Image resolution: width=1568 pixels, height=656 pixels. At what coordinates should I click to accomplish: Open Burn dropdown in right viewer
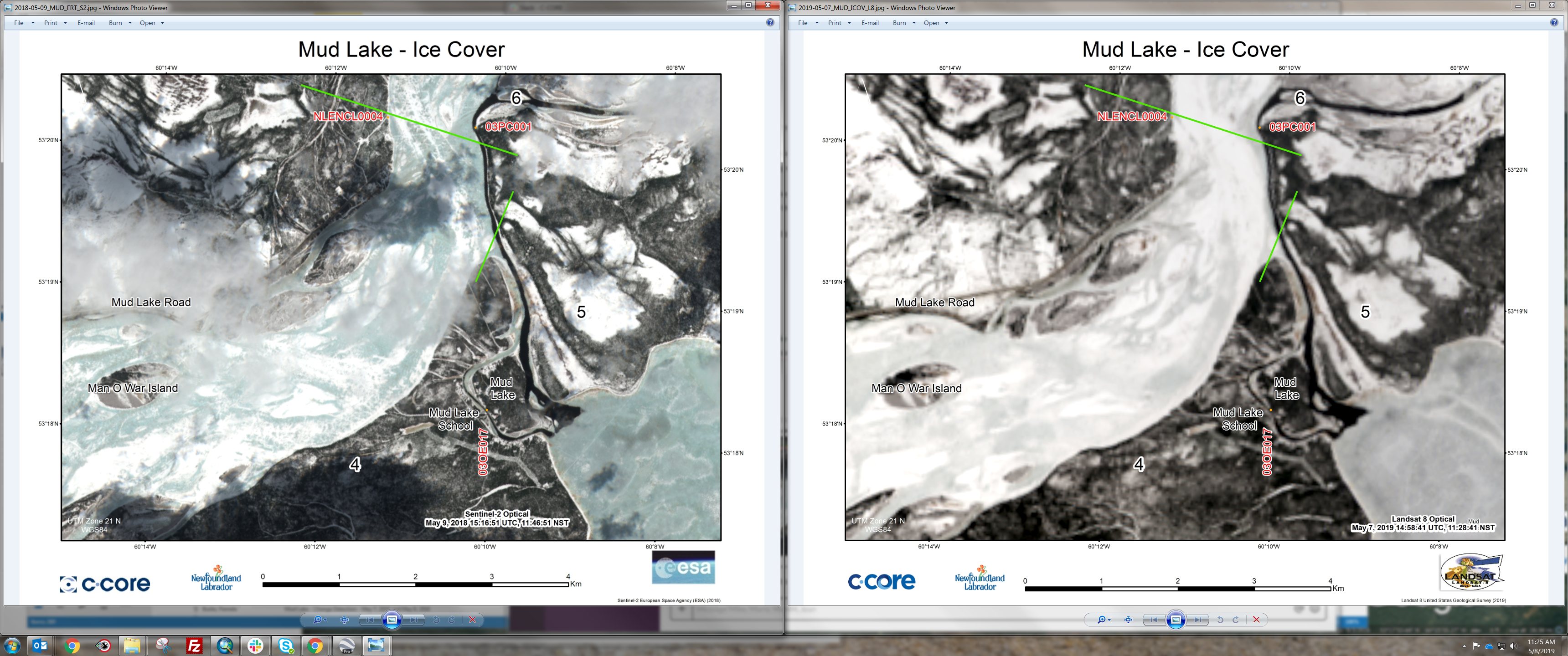(x=900, y=23)
